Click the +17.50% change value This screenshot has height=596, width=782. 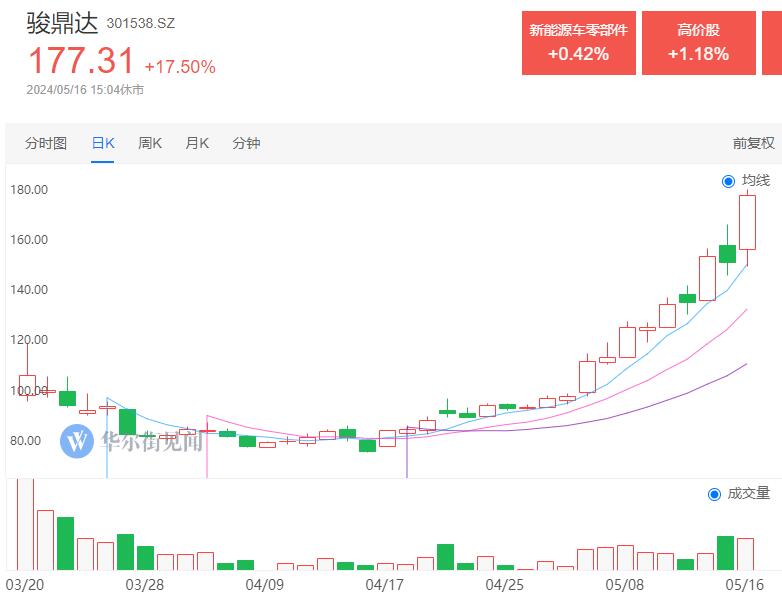[180, 67]
